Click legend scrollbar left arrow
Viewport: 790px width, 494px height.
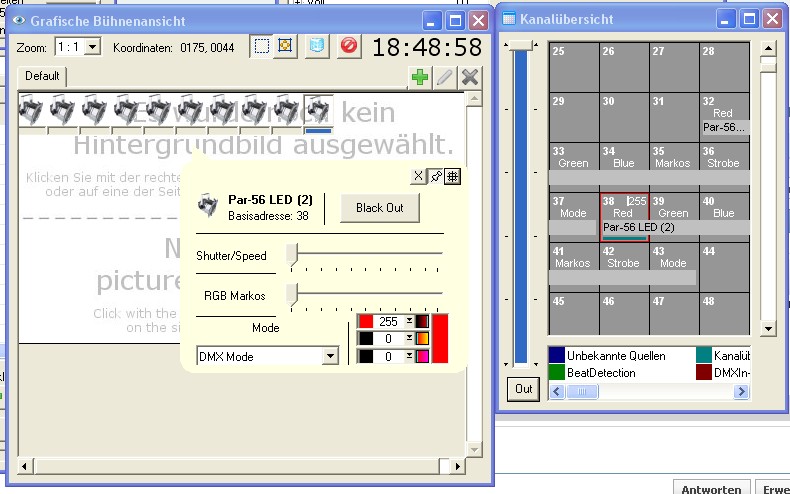(x=557, y=392)
